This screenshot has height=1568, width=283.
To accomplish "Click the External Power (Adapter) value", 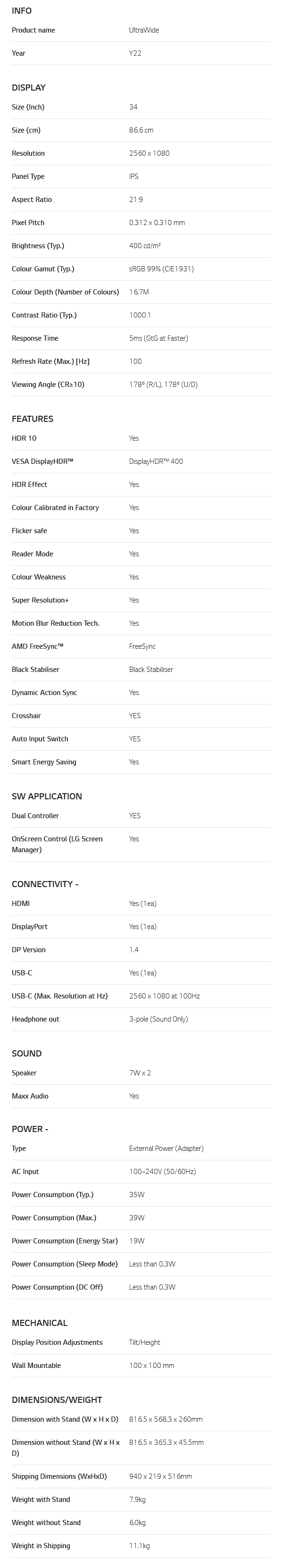I will coord(166,1148).
